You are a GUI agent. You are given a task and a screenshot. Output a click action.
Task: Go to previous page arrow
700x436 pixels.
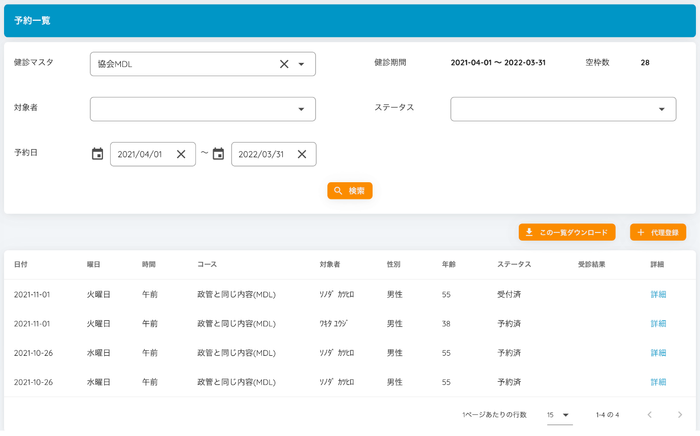click(648, 415)
